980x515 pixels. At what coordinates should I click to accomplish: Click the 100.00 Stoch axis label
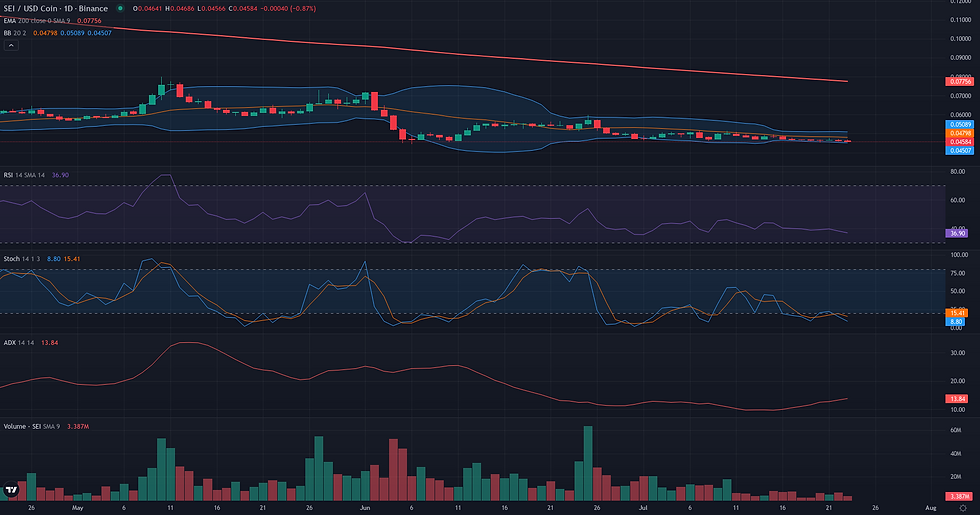(959, 255)
